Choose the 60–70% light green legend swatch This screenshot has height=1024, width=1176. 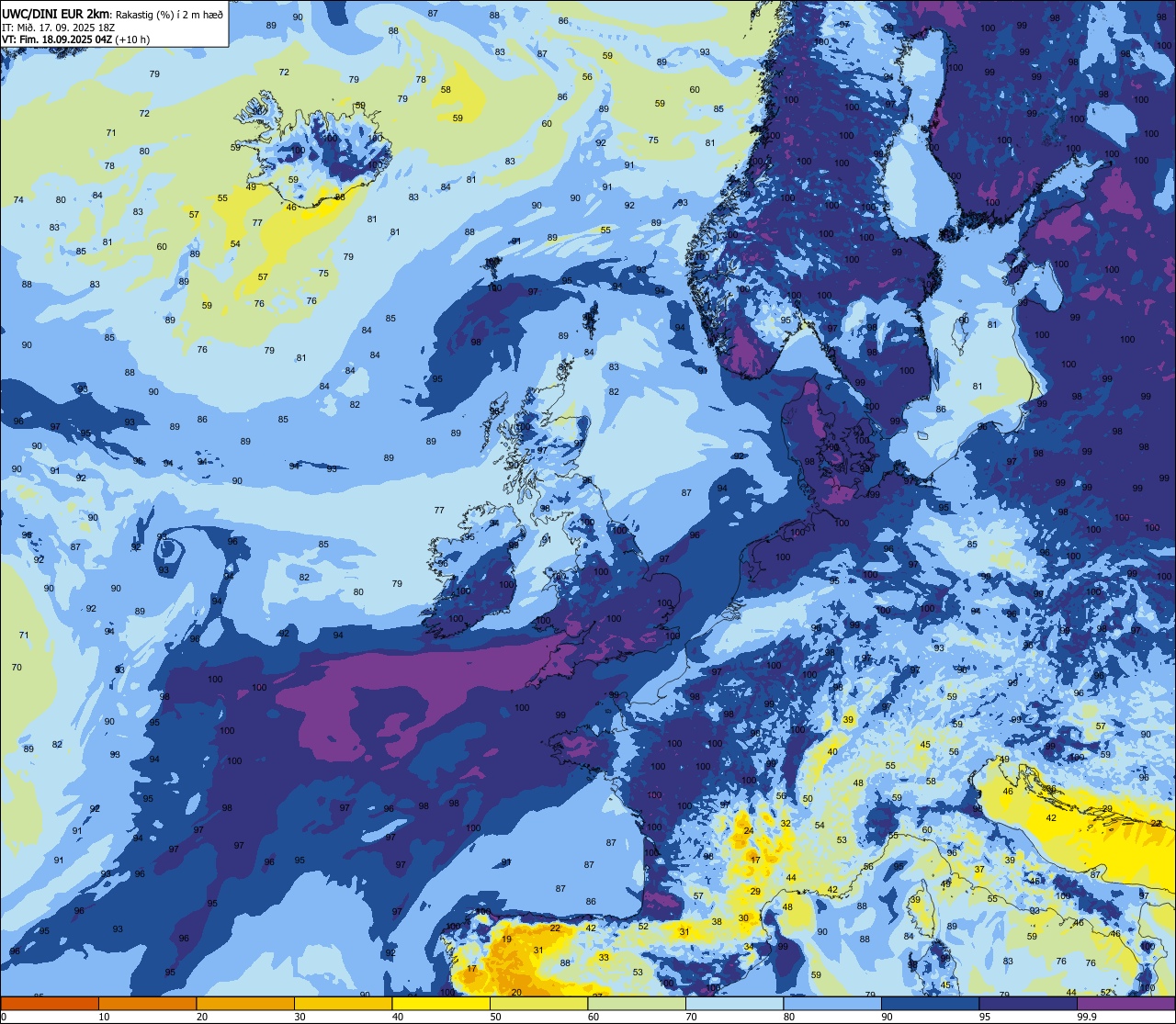[637, 1003]
